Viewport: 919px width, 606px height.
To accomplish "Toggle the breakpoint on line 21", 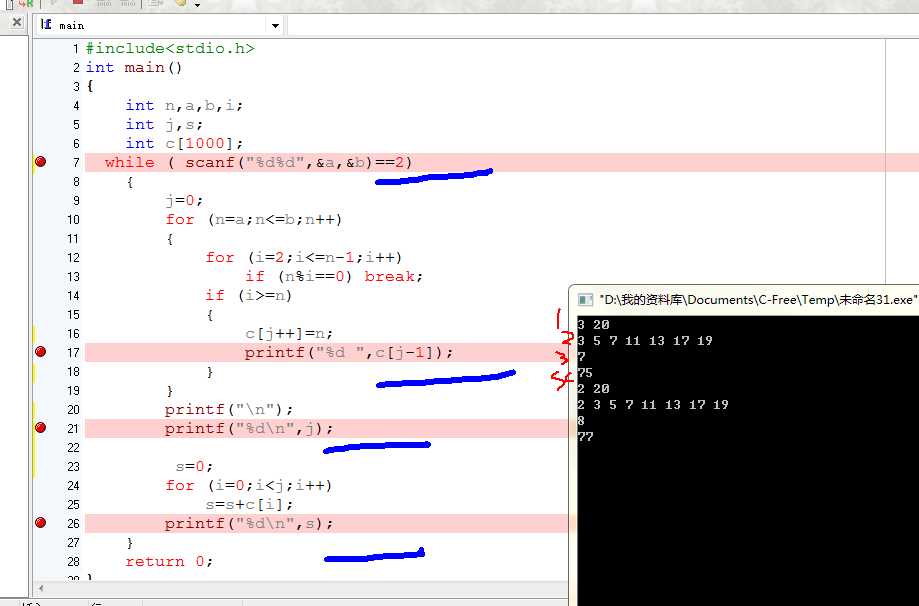I will pos(40,427).
